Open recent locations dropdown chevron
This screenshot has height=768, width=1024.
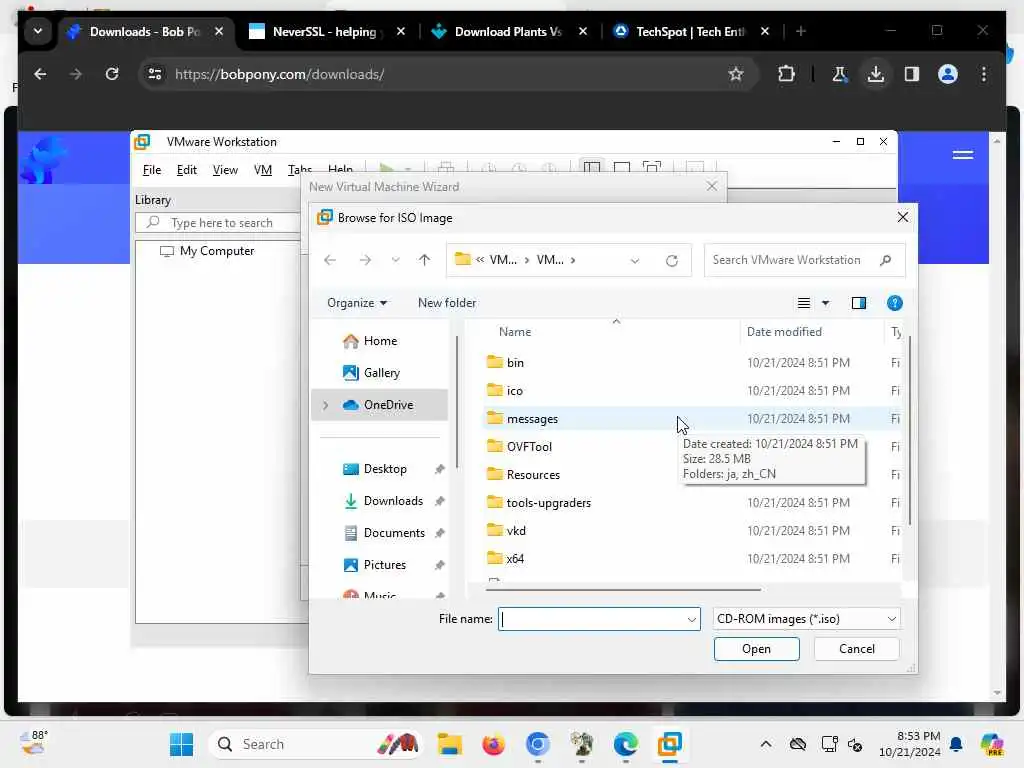click(x=395, y=260)
